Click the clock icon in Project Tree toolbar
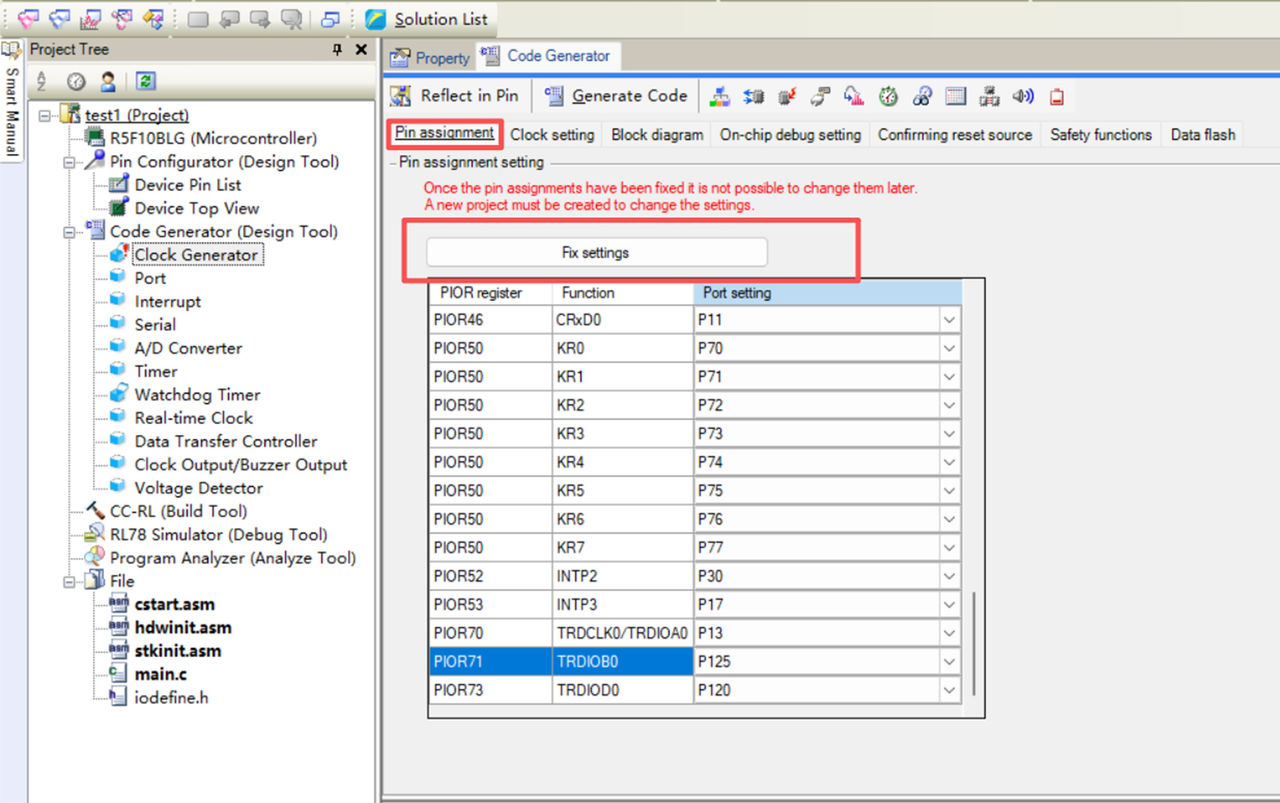The height and width of the screenshot is (803, 1280). coord(76,82)
